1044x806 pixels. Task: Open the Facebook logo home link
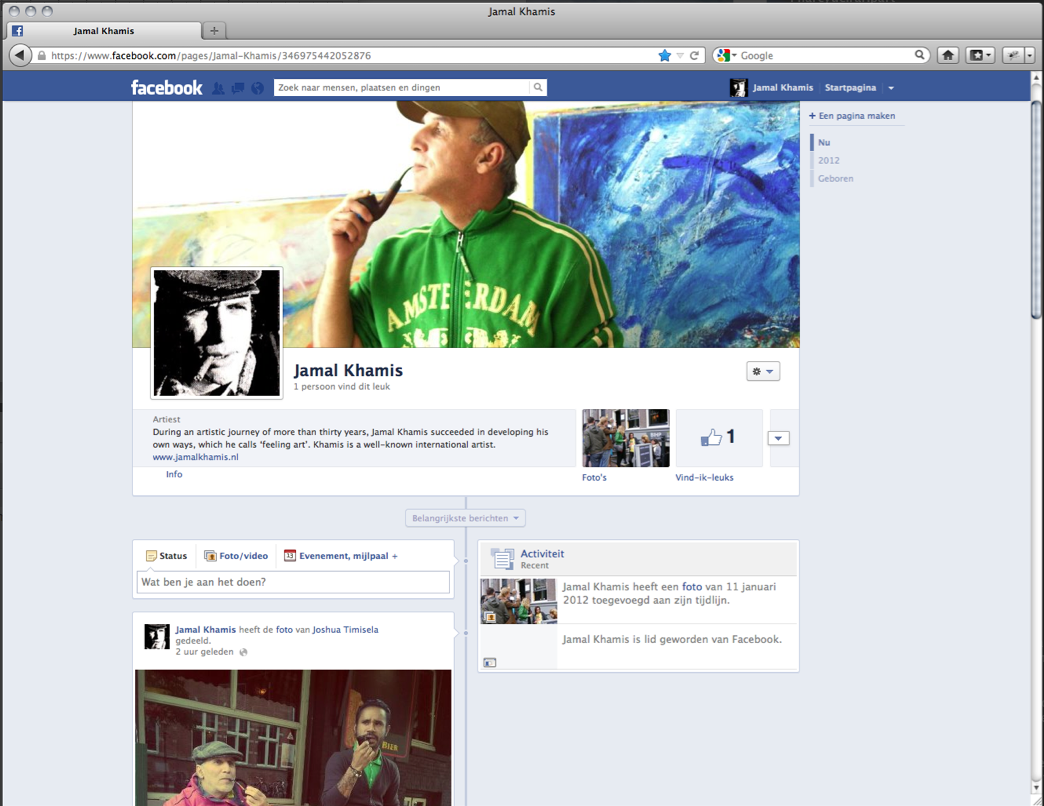tap(166, 87)
